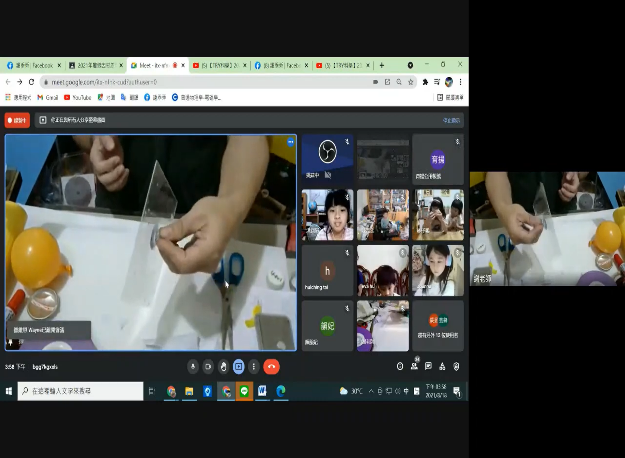Switch to the second Facebook tab
This screenshot has width=625, height=458.
281,65
